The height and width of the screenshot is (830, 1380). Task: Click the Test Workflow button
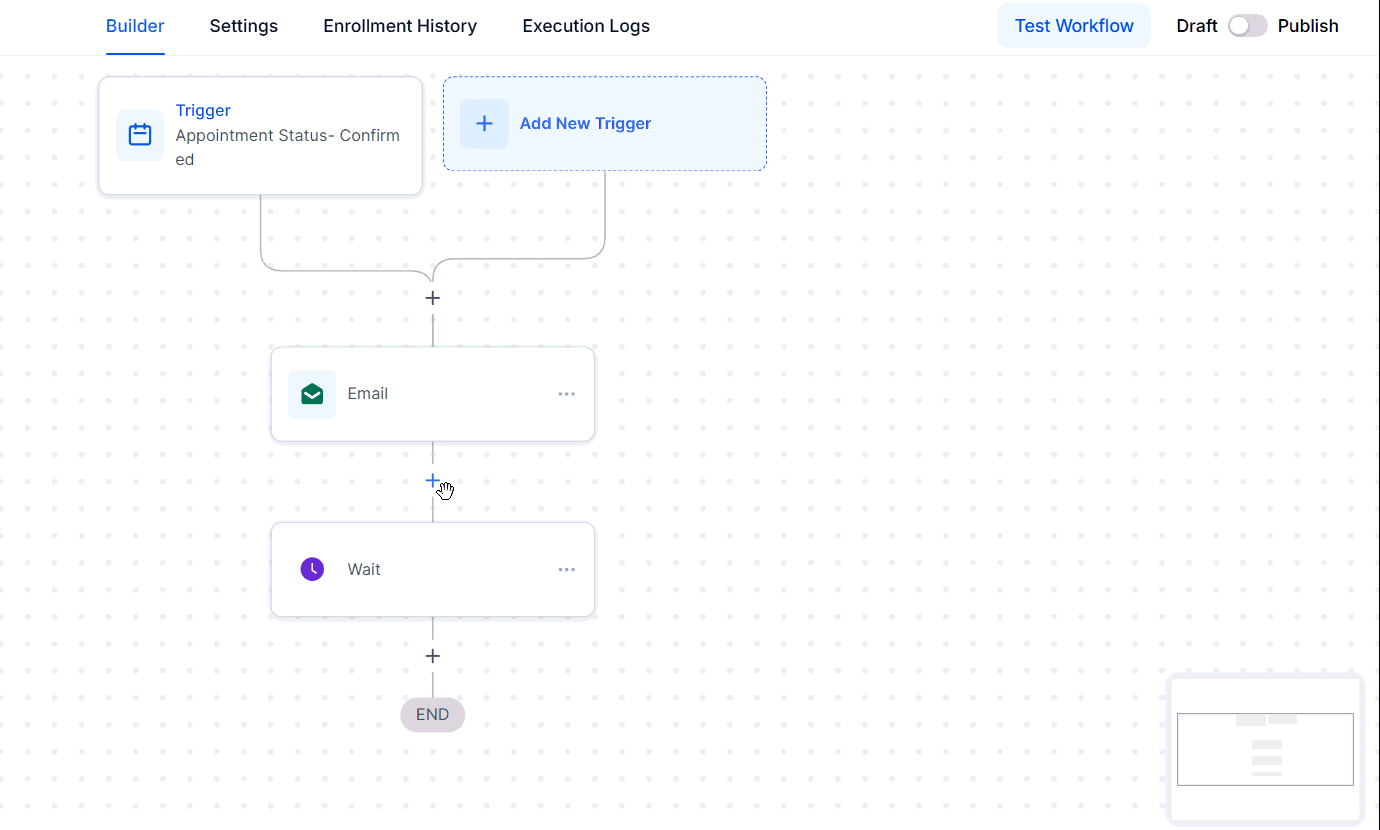coord(1074,26)
